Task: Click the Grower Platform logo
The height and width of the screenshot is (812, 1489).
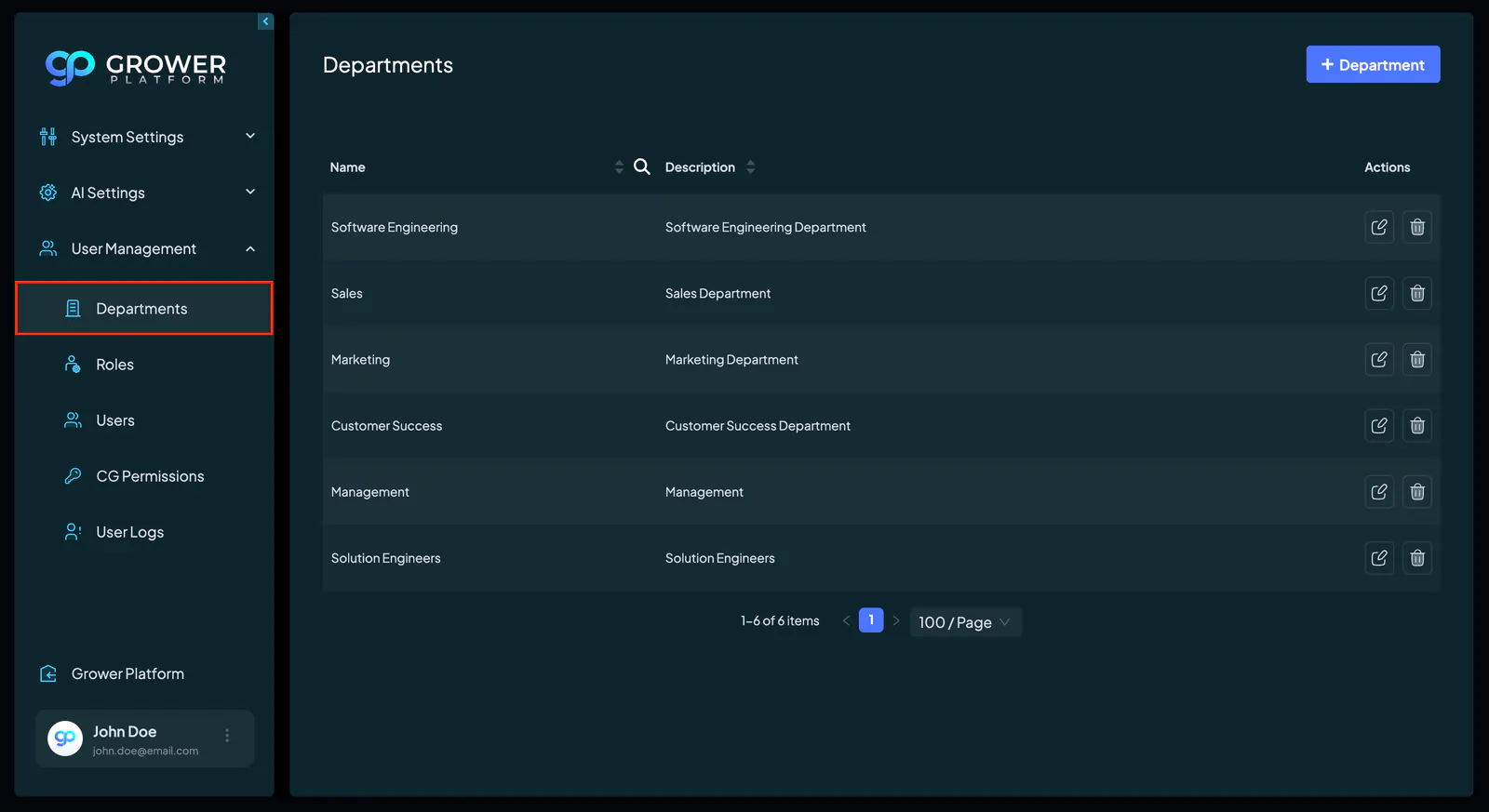Action: [x=136, y=68]
